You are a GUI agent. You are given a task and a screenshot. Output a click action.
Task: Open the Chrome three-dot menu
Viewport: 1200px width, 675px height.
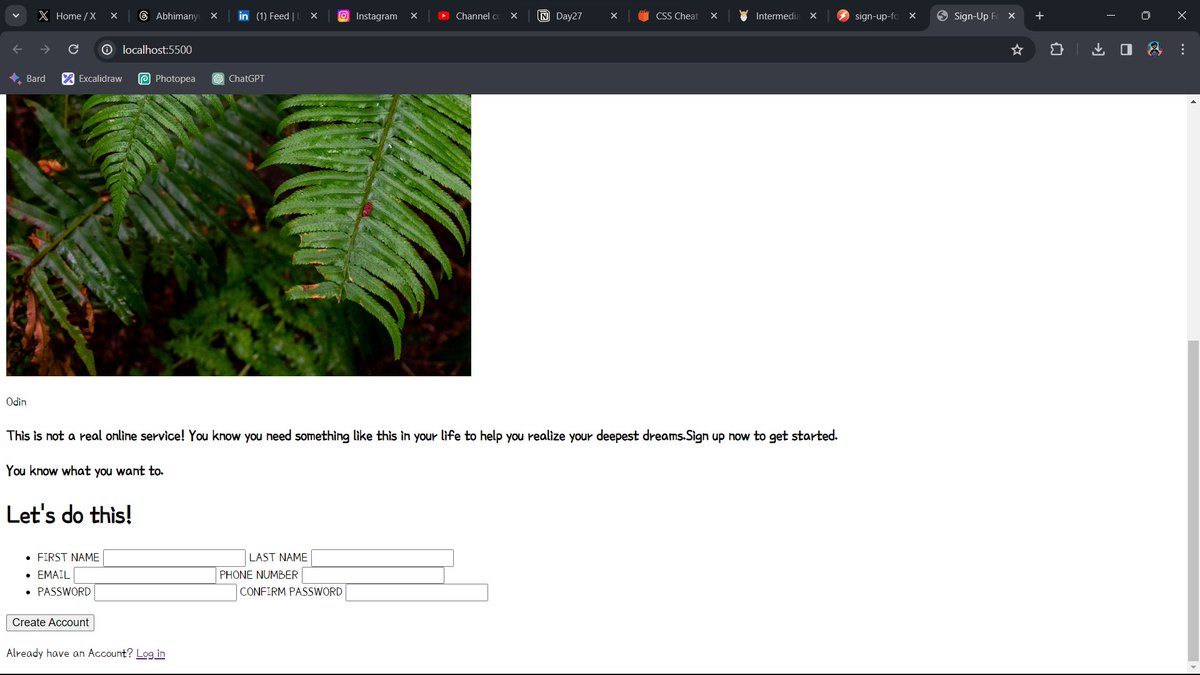(1182, 49)
